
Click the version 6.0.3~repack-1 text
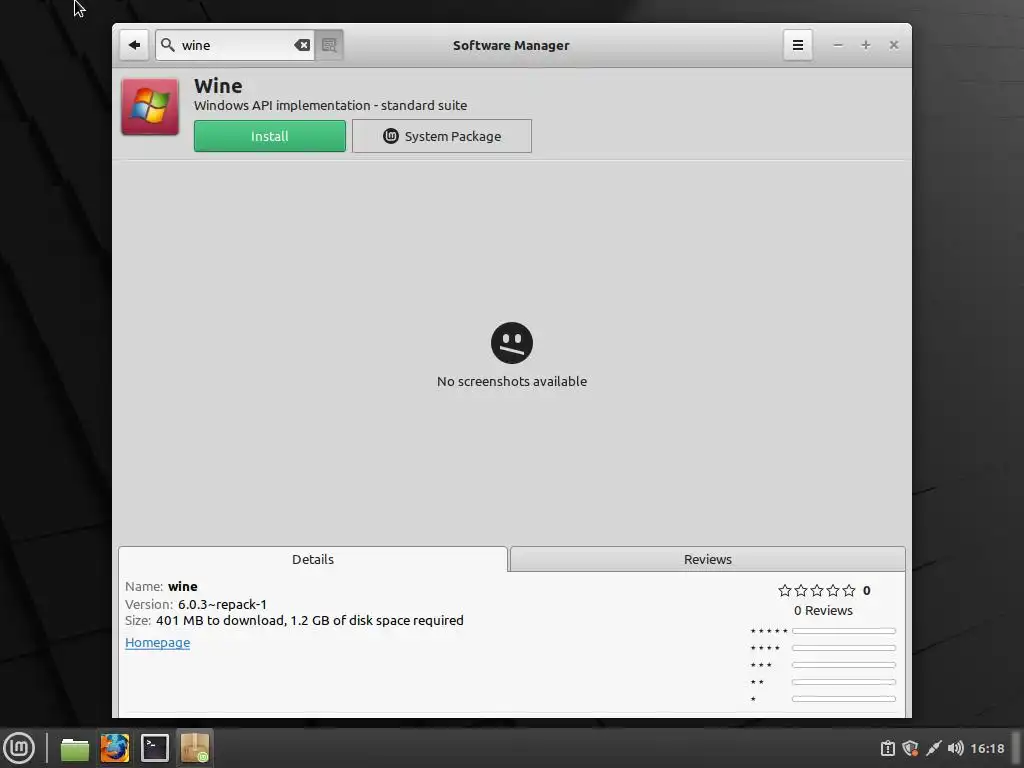(x=222, y=604)
